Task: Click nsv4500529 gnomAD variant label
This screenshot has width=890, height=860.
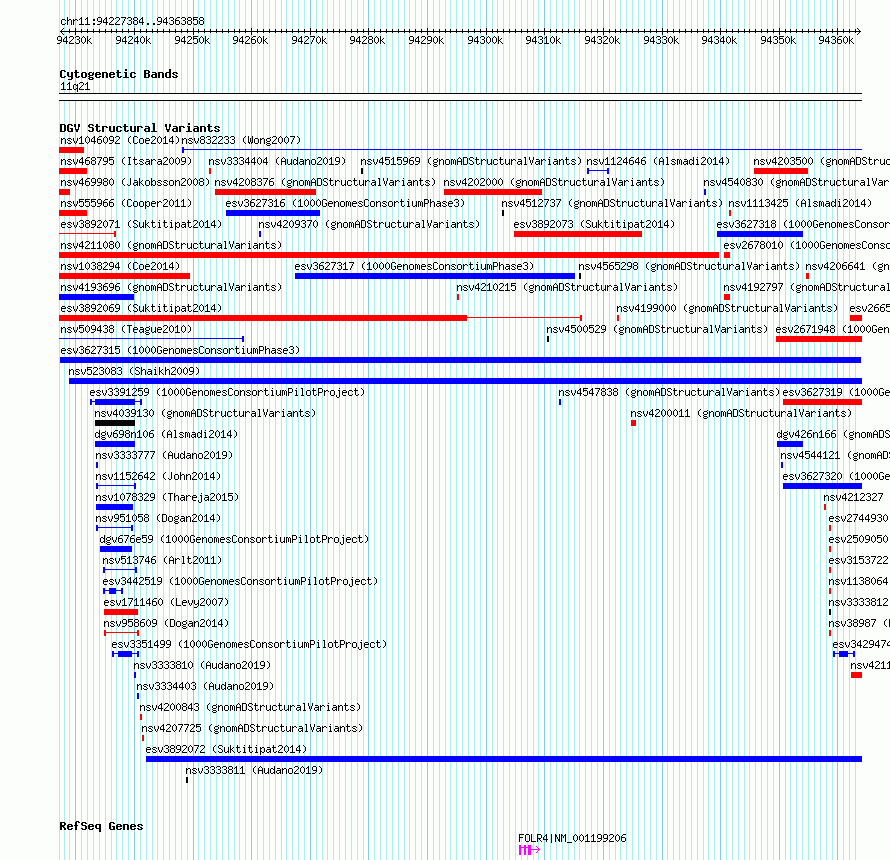Action: pos(657,329)
